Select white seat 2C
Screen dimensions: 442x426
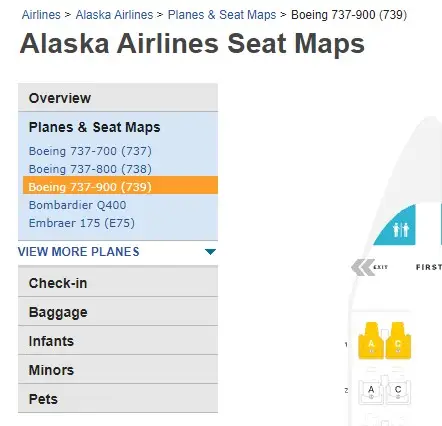pyautogui.click(x=398, y=390)
